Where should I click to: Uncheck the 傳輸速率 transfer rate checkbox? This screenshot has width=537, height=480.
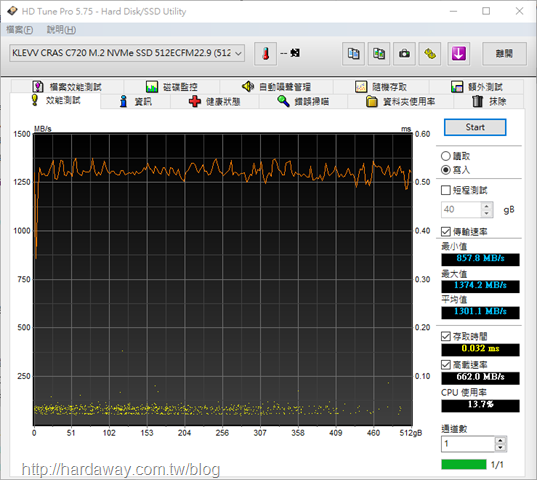pyautogui.click(x=446, y=232)
